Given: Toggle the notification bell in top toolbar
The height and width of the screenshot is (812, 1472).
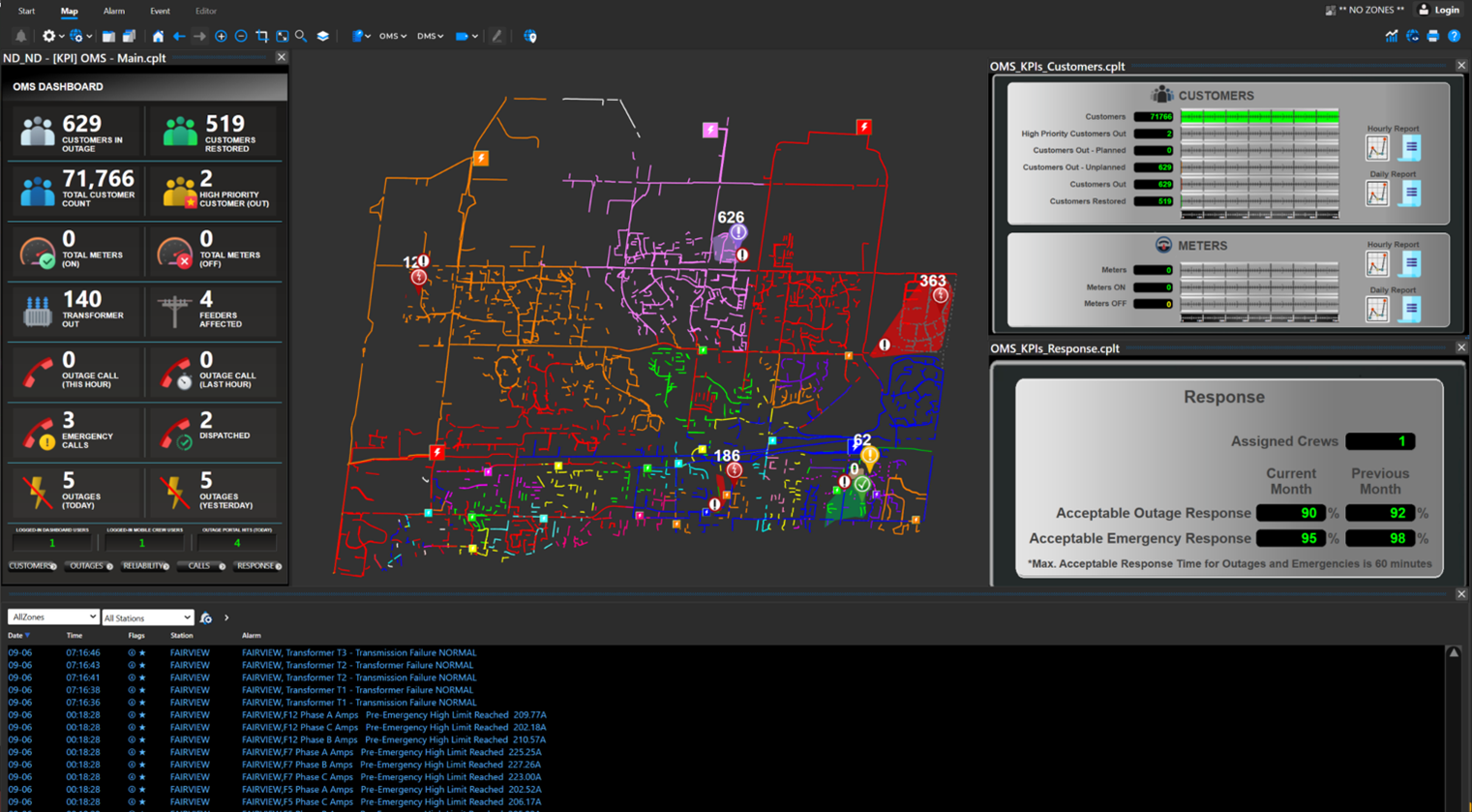Looking at the screenshot, I should tap(20, 37).
